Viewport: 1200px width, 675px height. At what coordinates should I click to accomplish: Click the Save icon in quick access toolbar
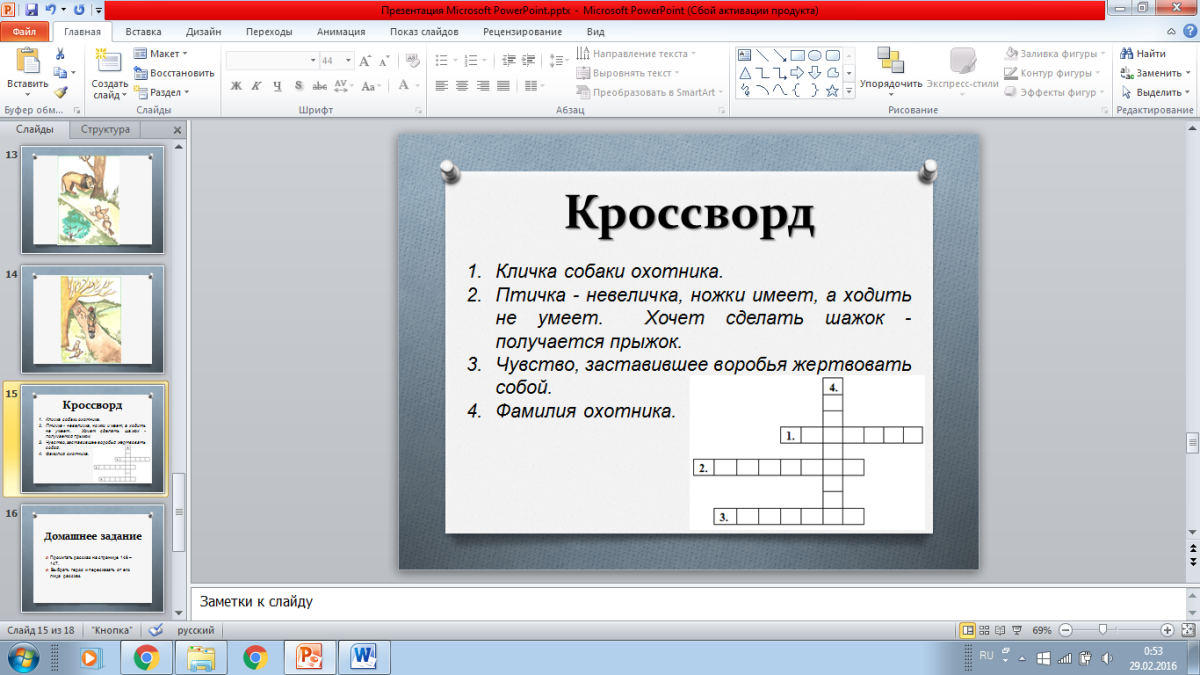click(x=32, y=10)
